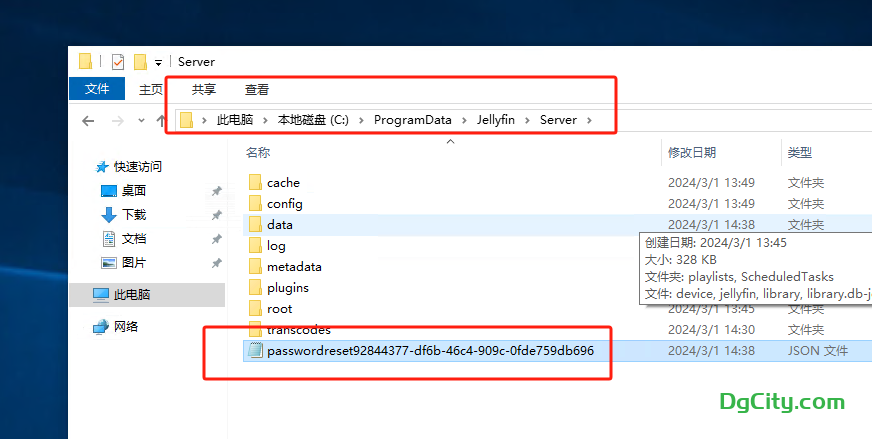
Task: Click the cache folder icon
Action: [255, 182]
